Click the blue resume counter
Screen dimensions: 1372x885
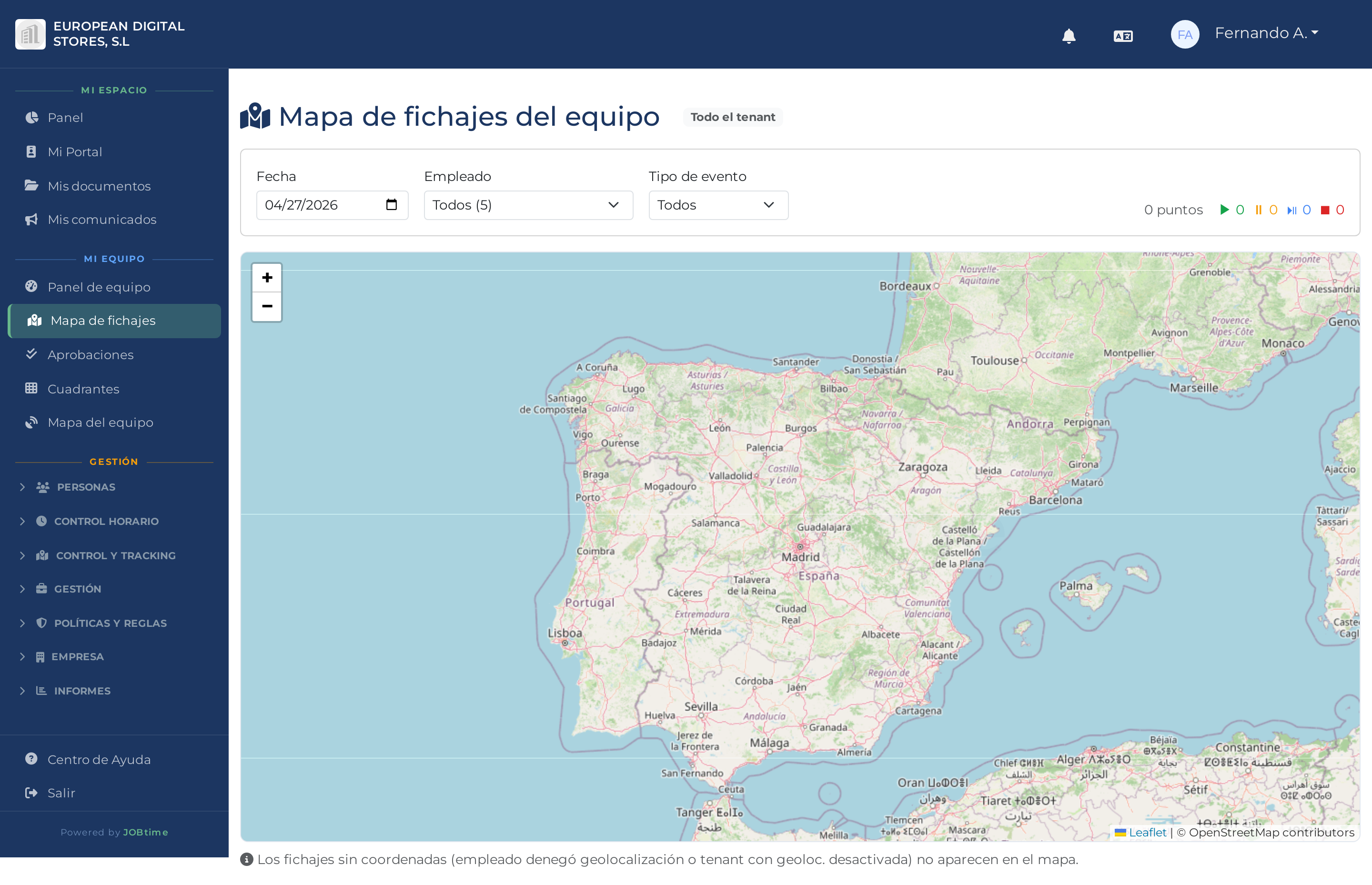coord(1292,210)
